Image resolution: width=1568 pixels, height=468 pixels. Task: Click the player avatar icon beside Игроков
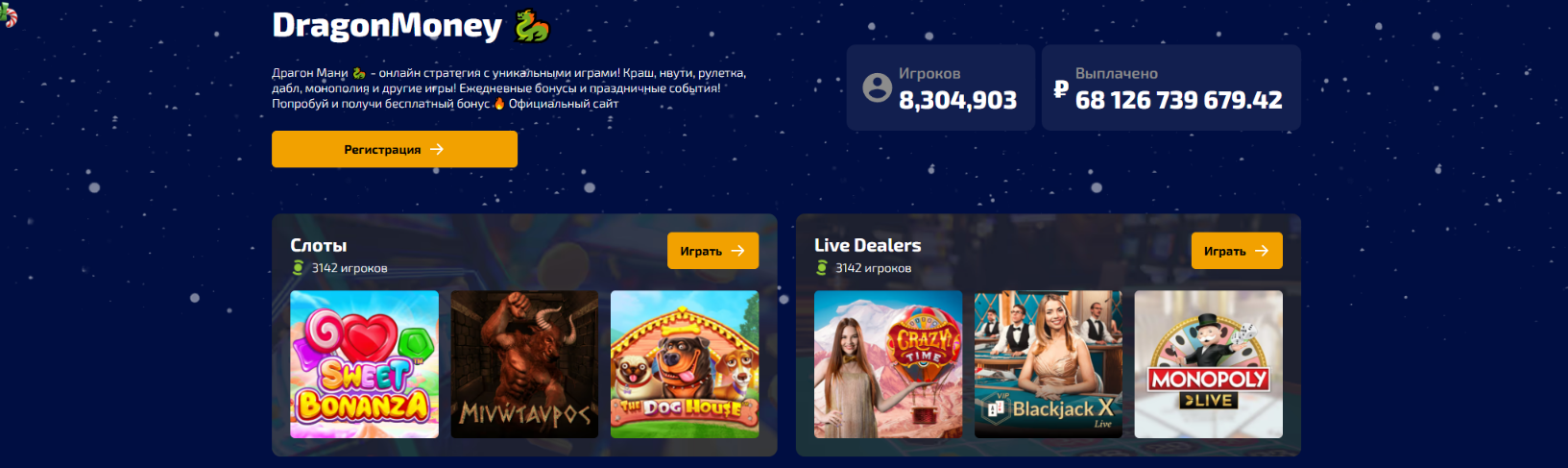coord(878,87)
